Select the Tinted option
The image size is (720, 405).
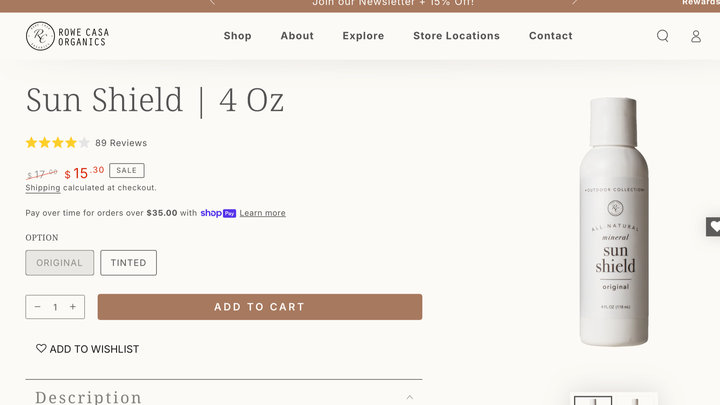pyautogui.click(x=129, y=263)
